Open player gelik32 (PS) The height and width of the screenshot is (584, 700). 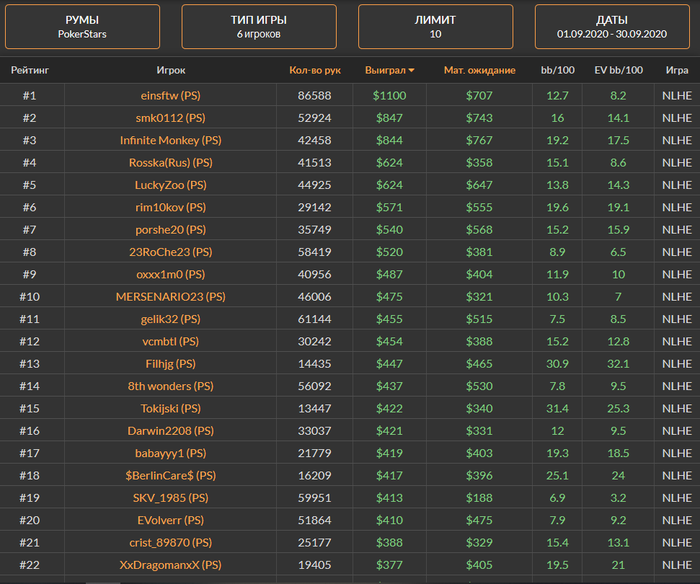pos(171,319)
